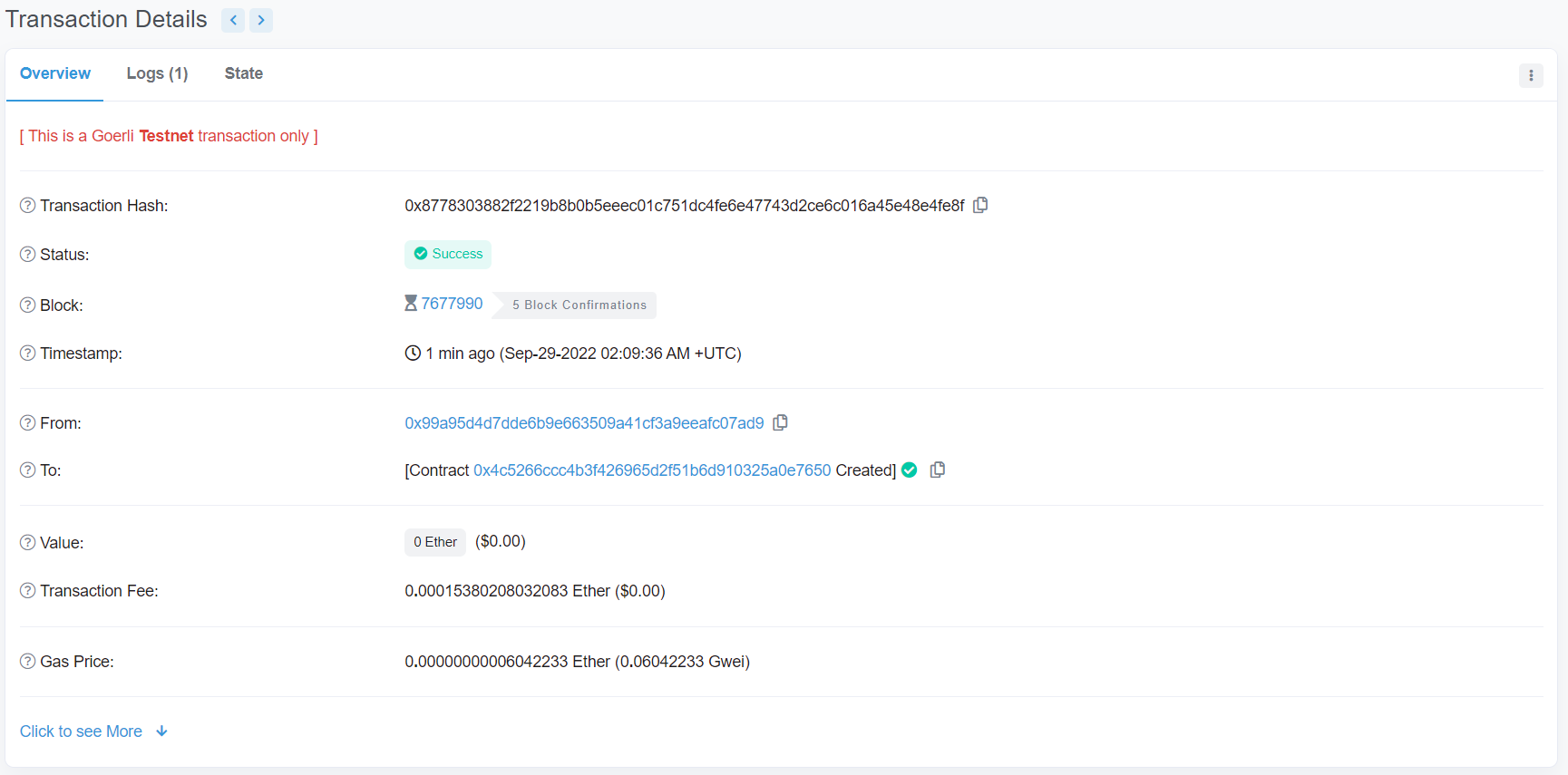This screenshot has width=1568, height=775.
Task: Click the clock icon beside timestamp
Action: pos(413,354)
